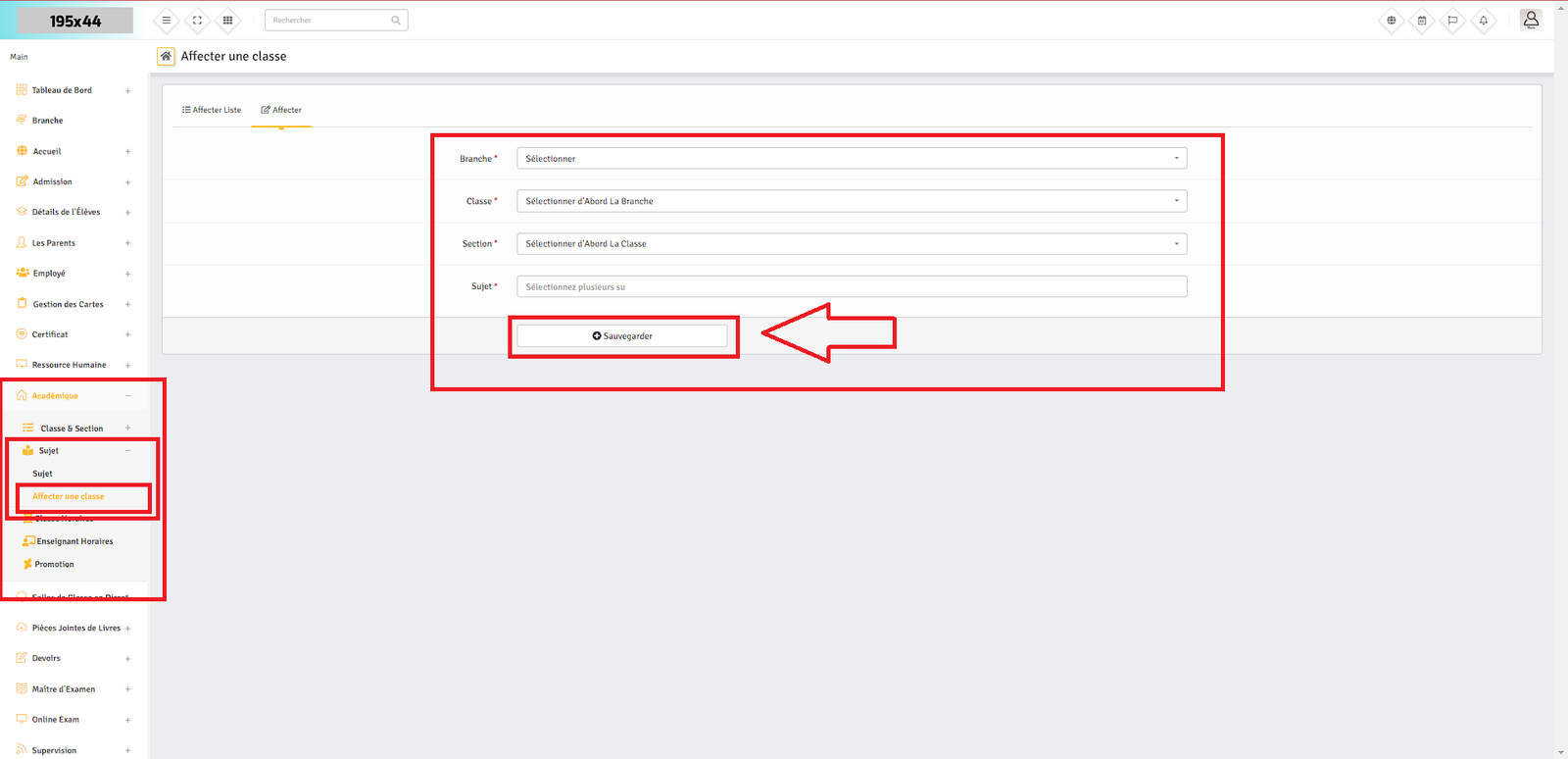The width and height of the screenshot is (1568, 759).
Task: Open the Classe dropdown selector
Action: (851, 201)
